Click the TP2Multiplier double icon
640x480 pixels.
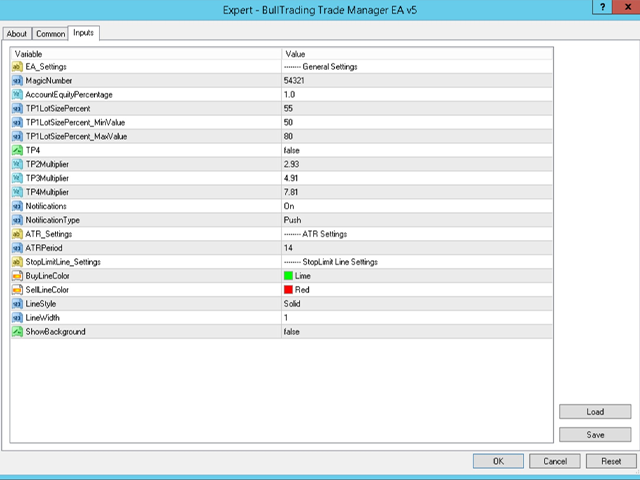17,164
